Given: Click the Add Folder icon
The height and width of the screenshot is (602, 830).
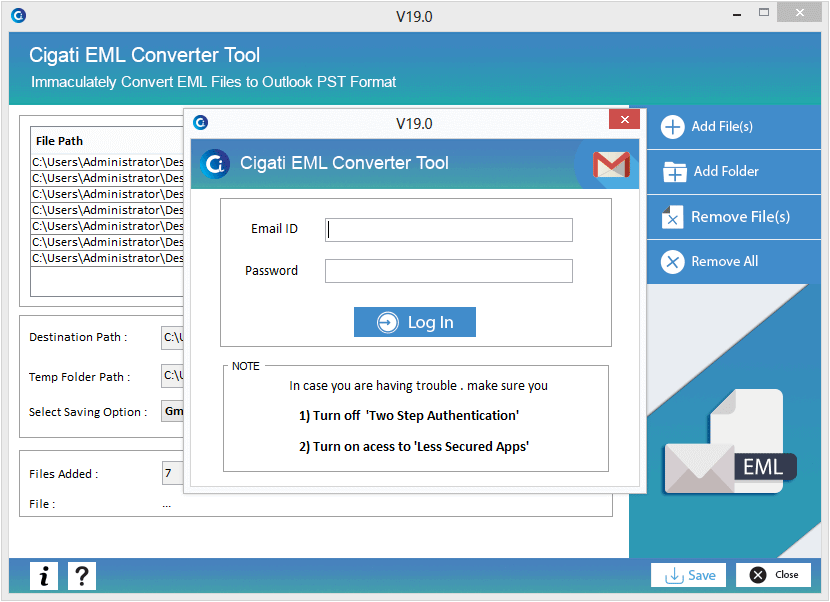Looking at the screenshot, I should point(674,172).
